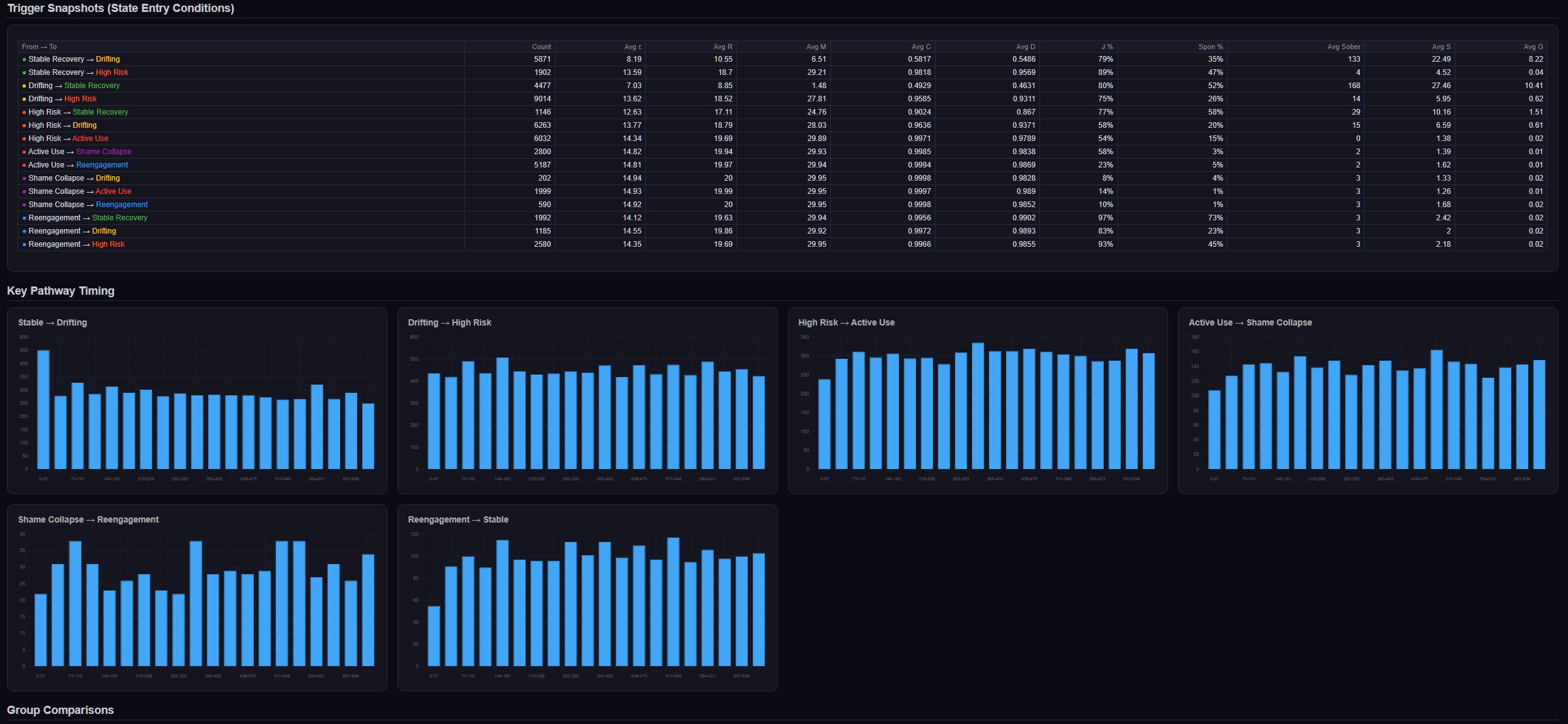Select the Drifting → Stable Recovery row label
The image size is (1568, 724).
[x=71, y=86]
